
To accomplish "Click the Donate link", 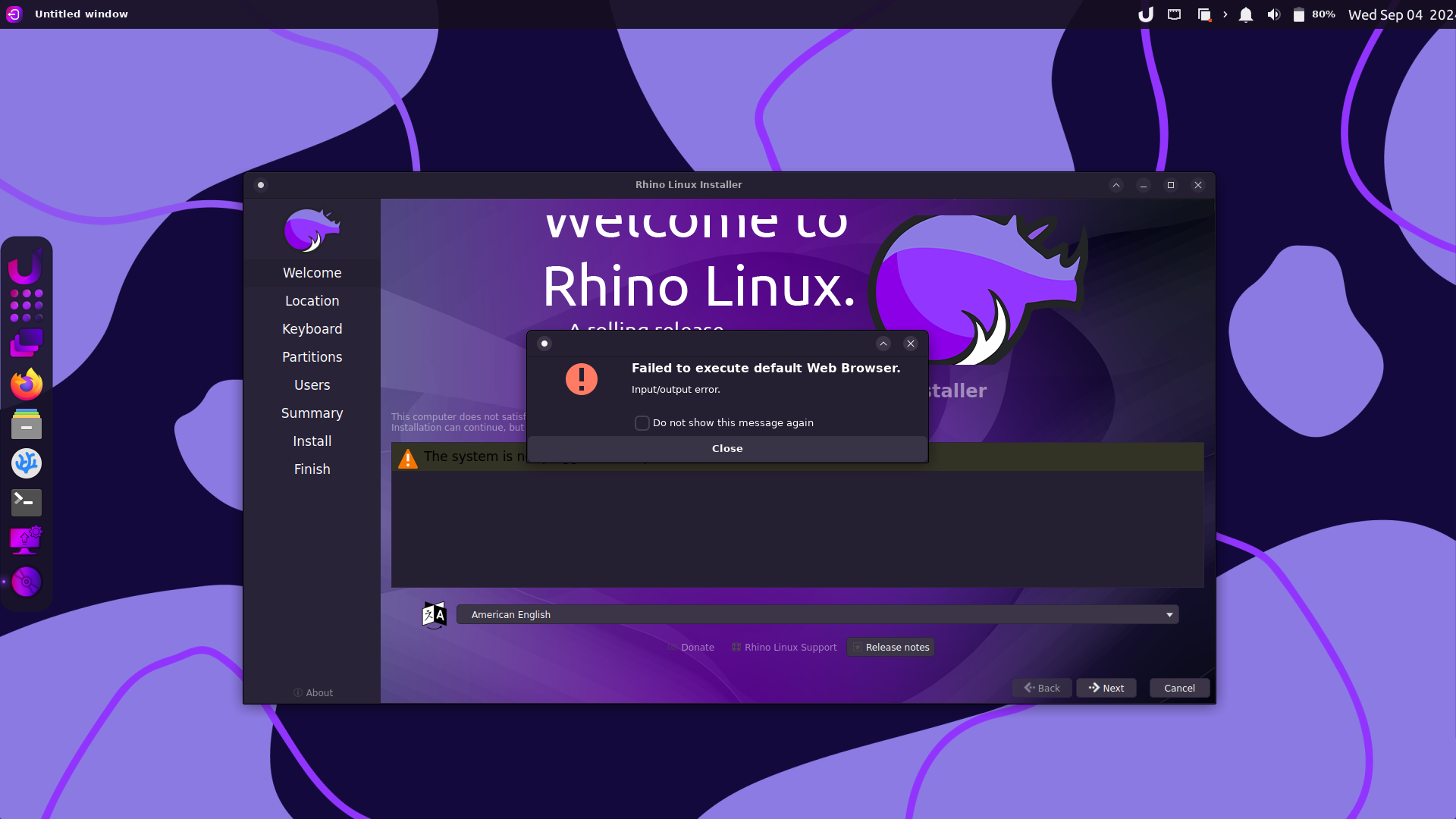I will [x=691, y=648].
